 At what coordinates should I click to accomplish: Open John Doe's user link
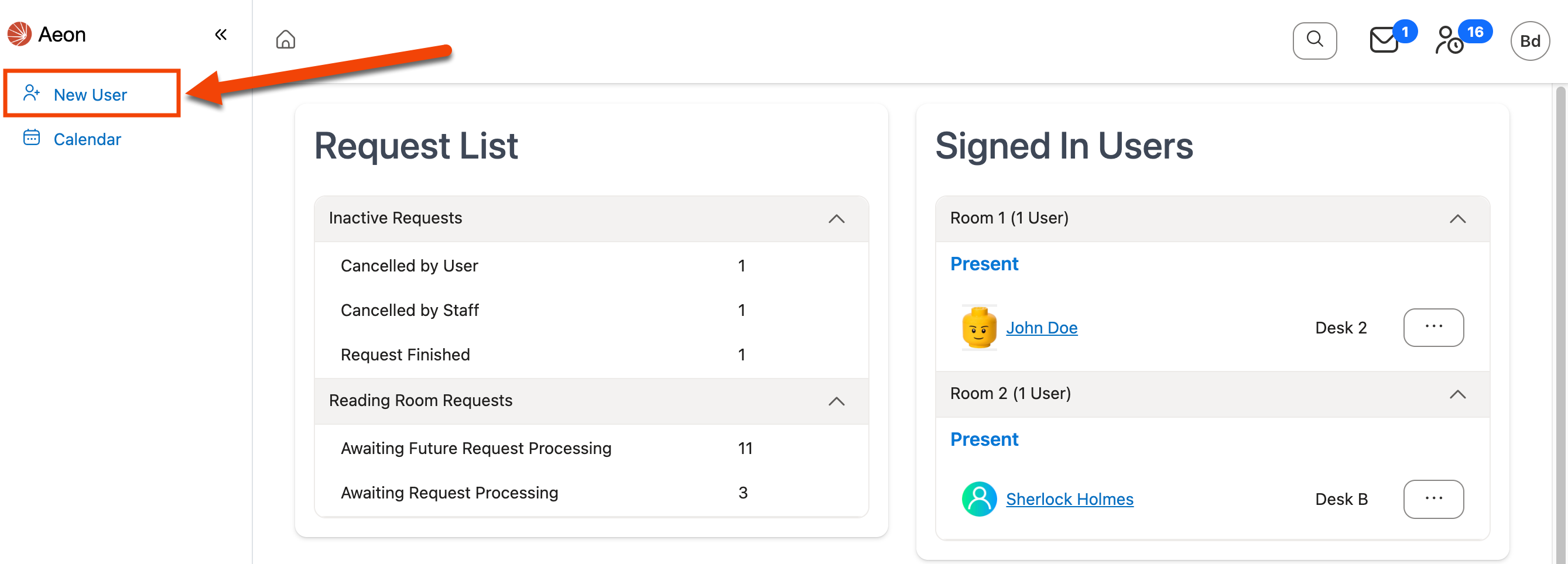coord(1042,328)
